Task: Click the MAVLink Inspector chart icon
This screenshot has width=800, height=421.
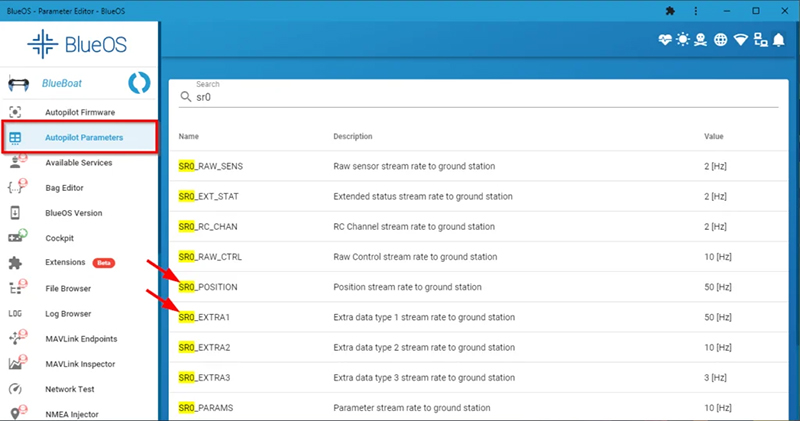Action: click(16, 364)
